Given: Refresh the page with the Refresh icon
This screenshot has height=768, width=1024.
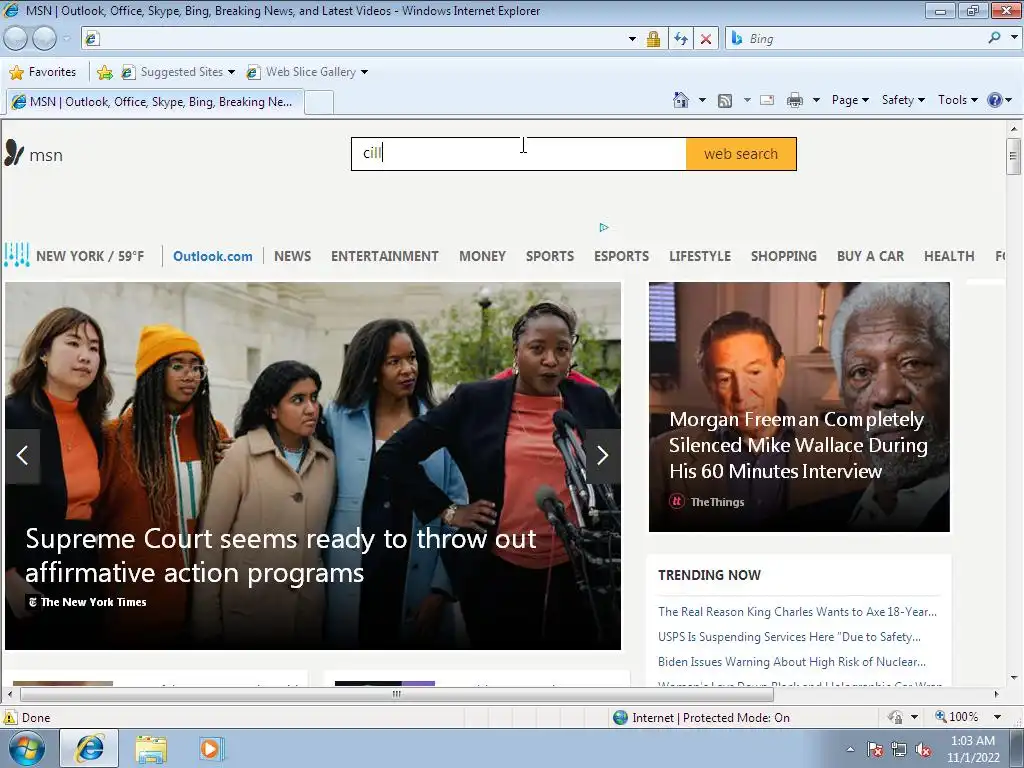Looking at the screenshot, I should 680,39.
